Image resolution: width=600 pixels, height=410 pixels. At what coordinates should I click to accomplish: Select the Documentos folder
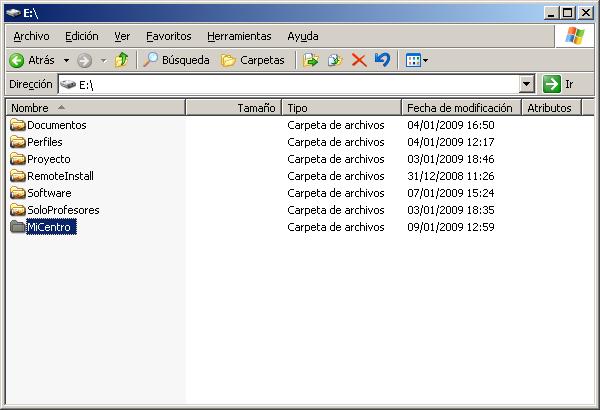click(56, 125)
